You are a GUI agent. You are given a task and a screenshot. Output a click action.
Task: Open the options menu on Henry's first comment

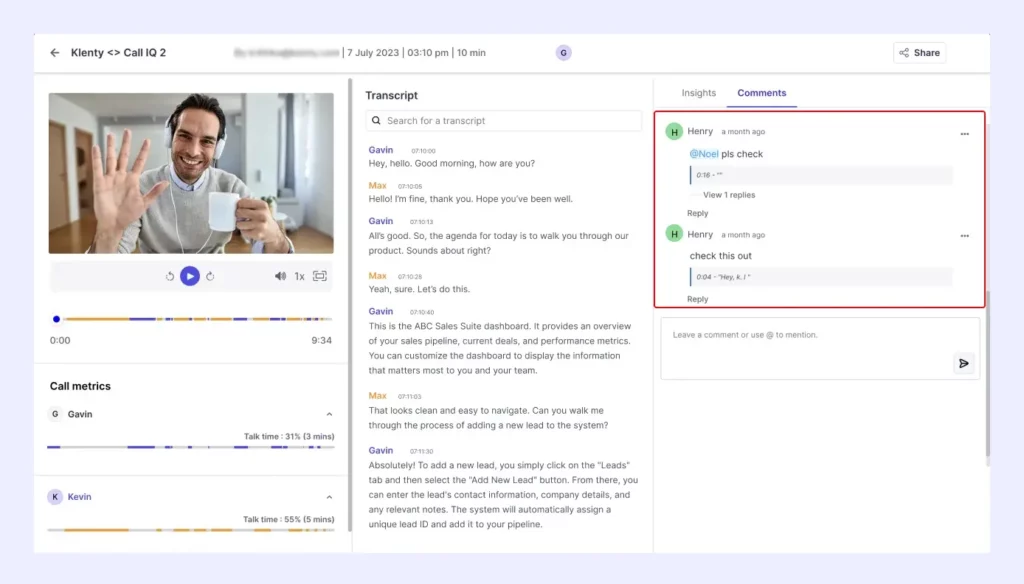965,133
